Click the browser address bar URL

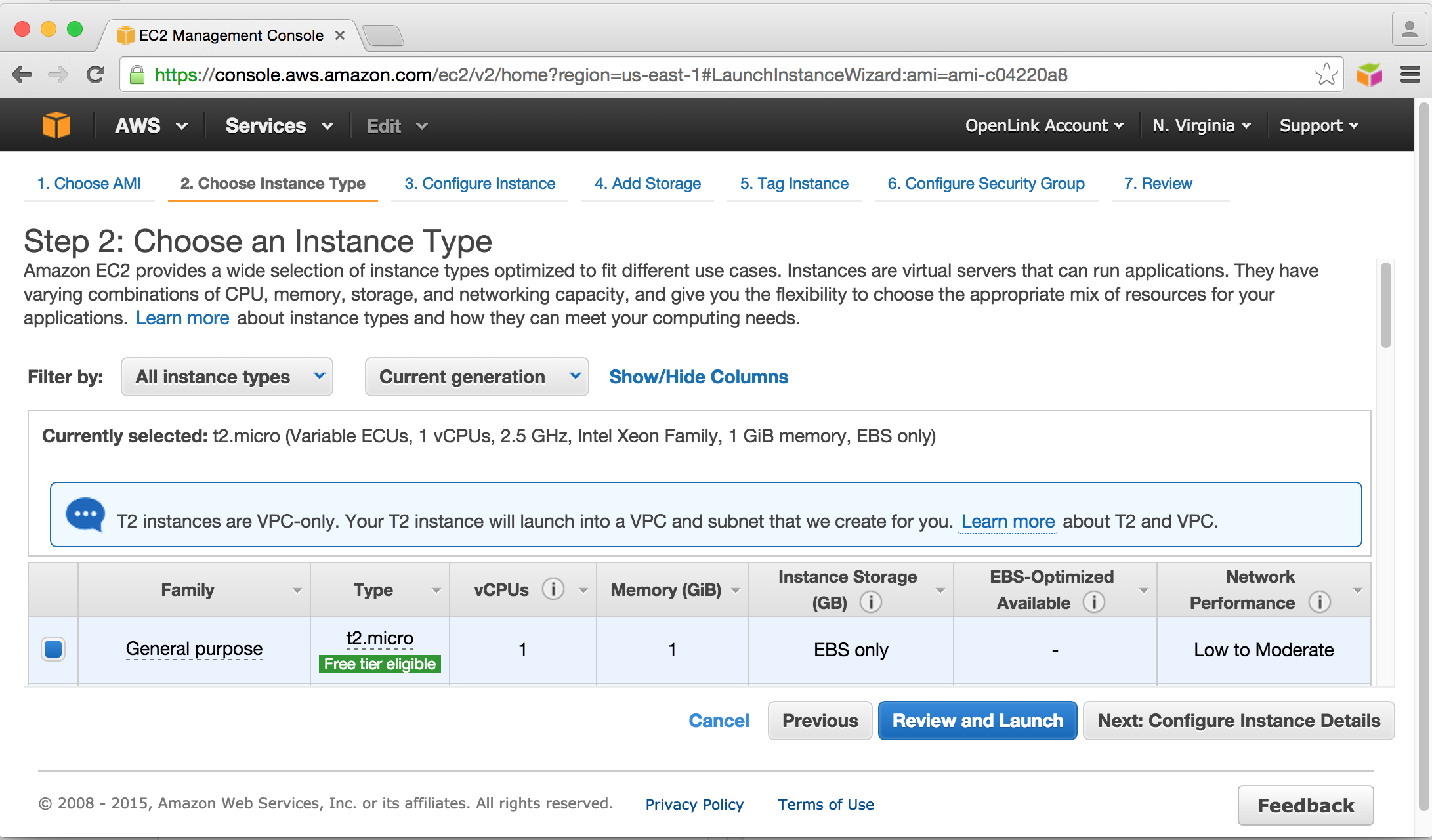coord(610,75)
